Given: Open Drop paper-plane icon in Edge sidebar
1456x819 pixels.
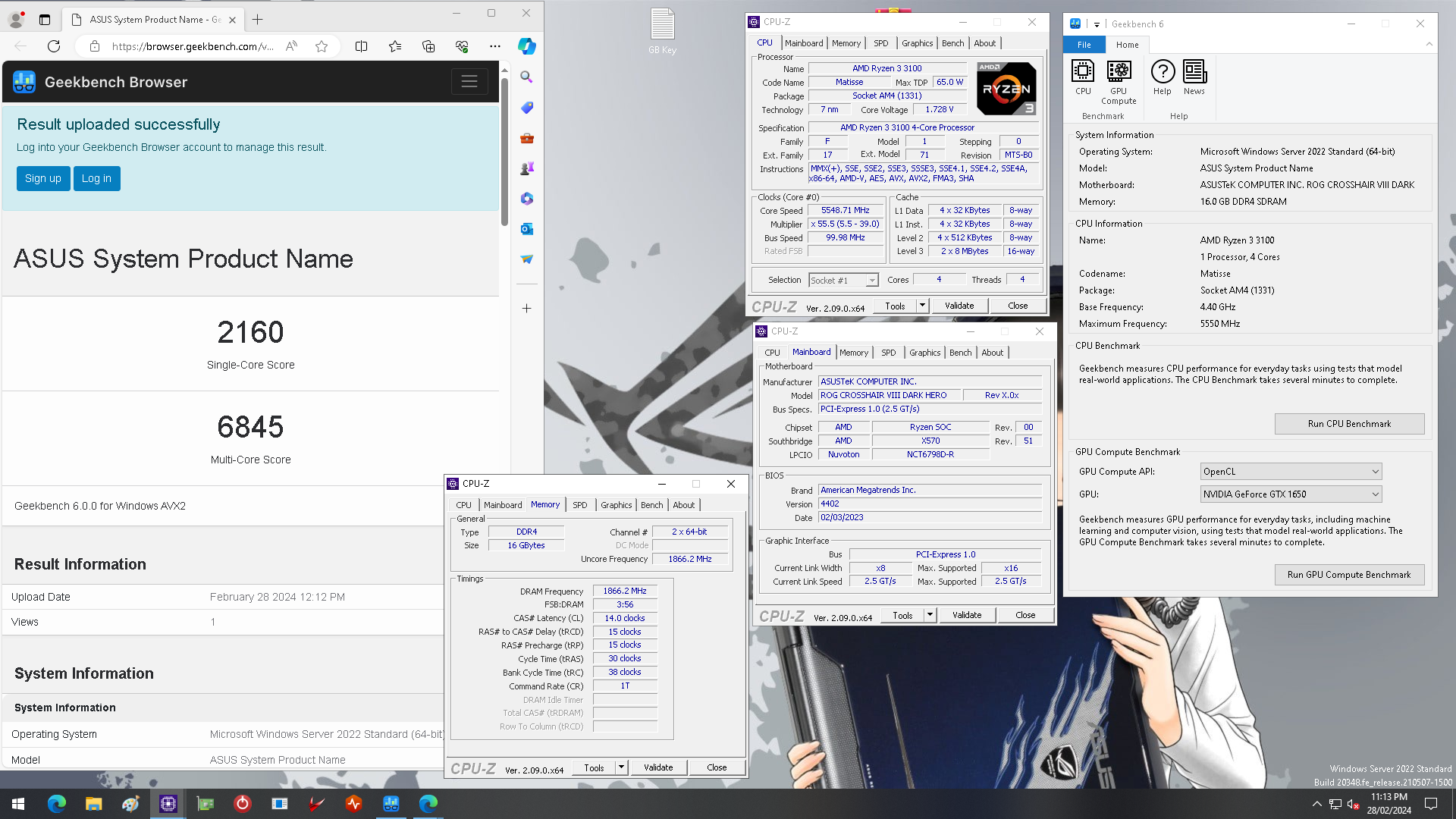Looking at the screenshot, I should coord(527,259).
